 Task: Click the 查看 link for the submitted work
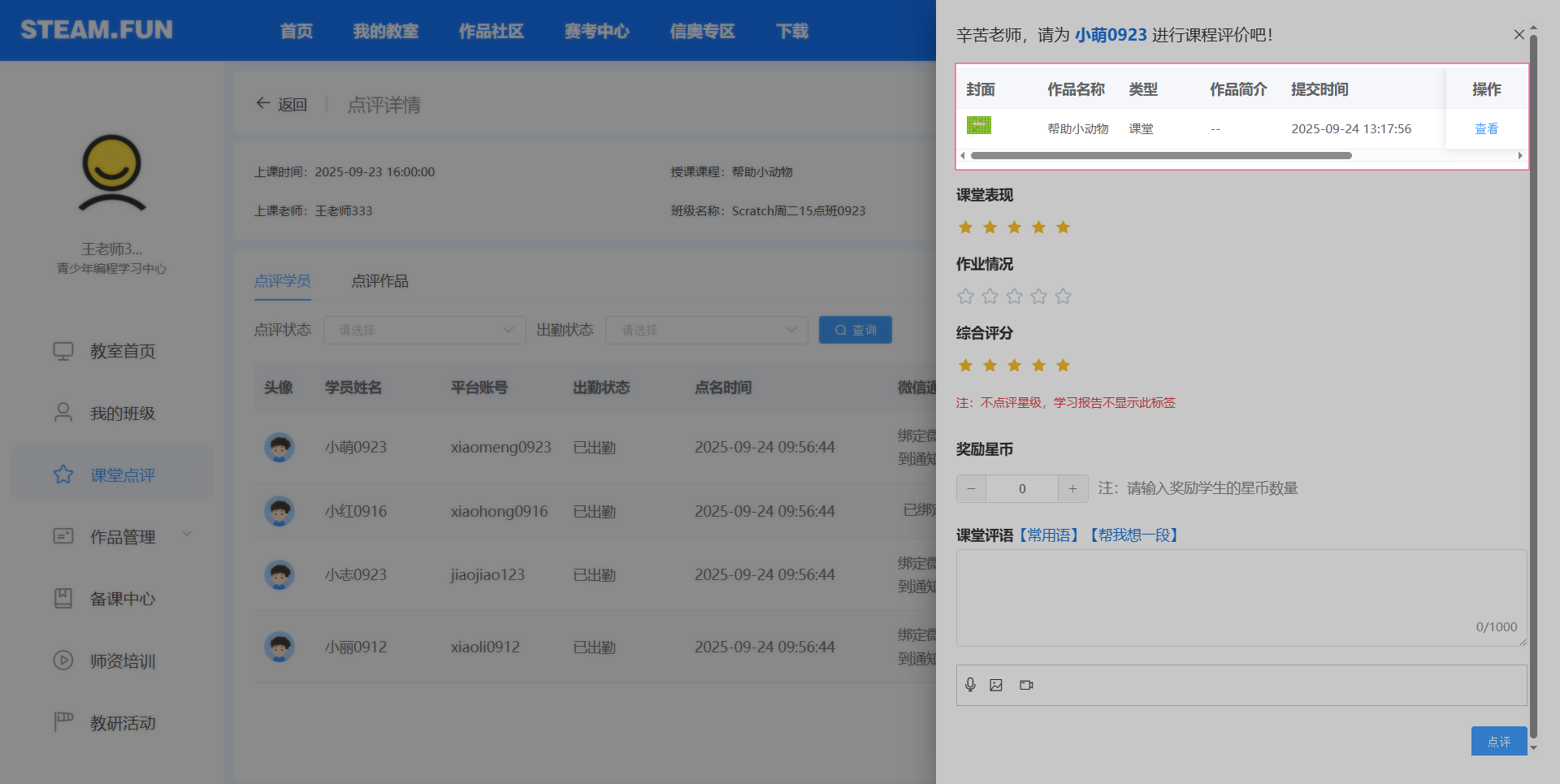1485,128
